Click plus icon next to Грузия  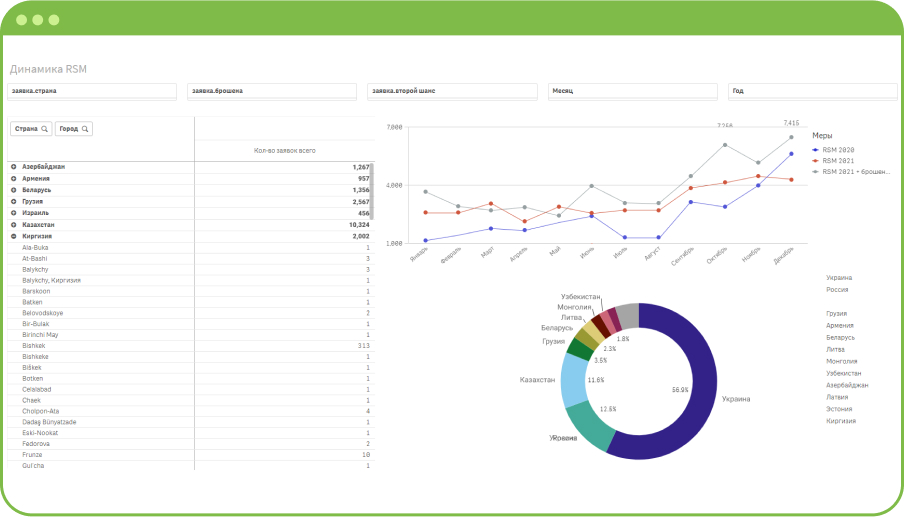14,201
